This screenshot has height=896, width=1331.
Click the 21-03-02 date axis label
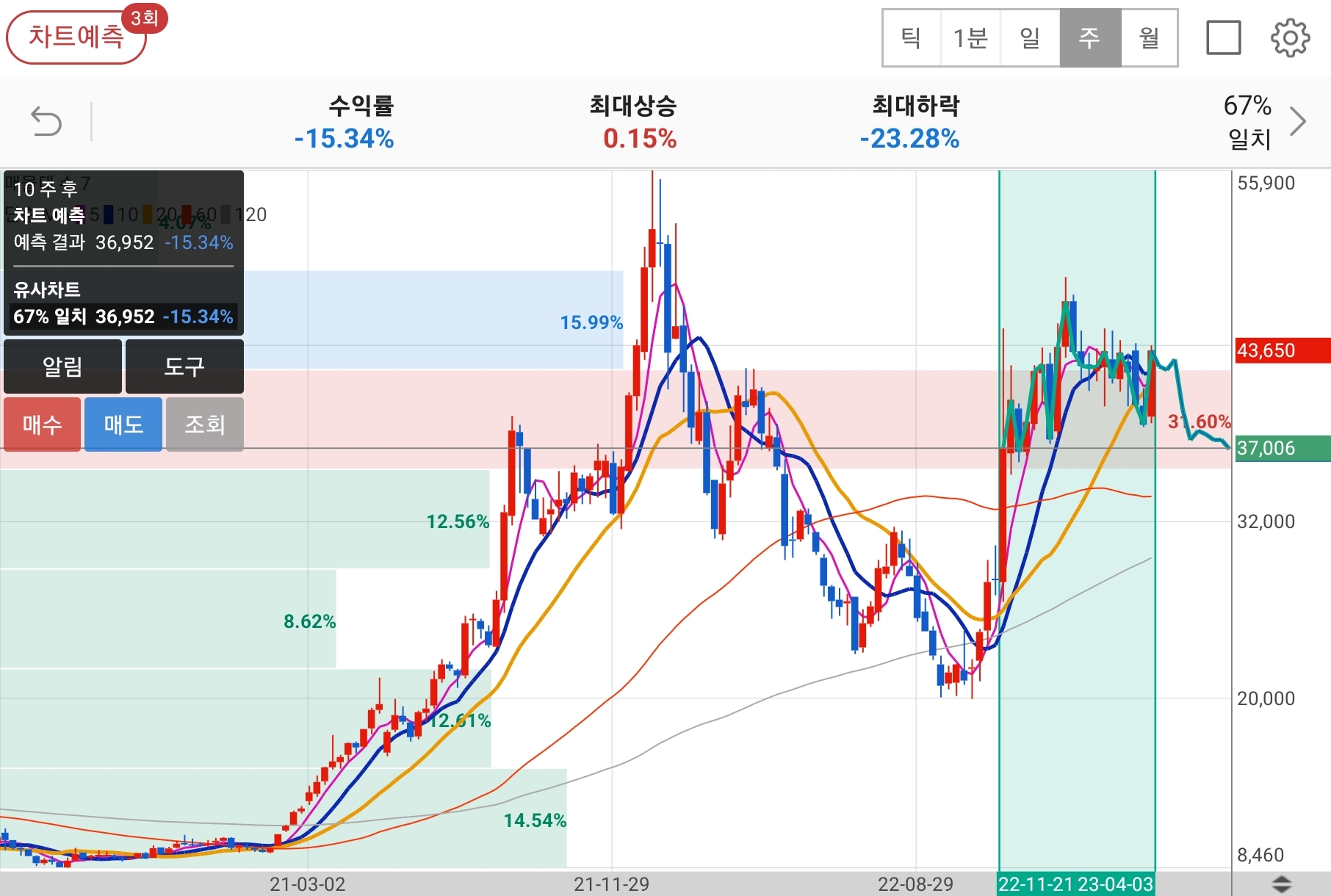coord(307,884)
